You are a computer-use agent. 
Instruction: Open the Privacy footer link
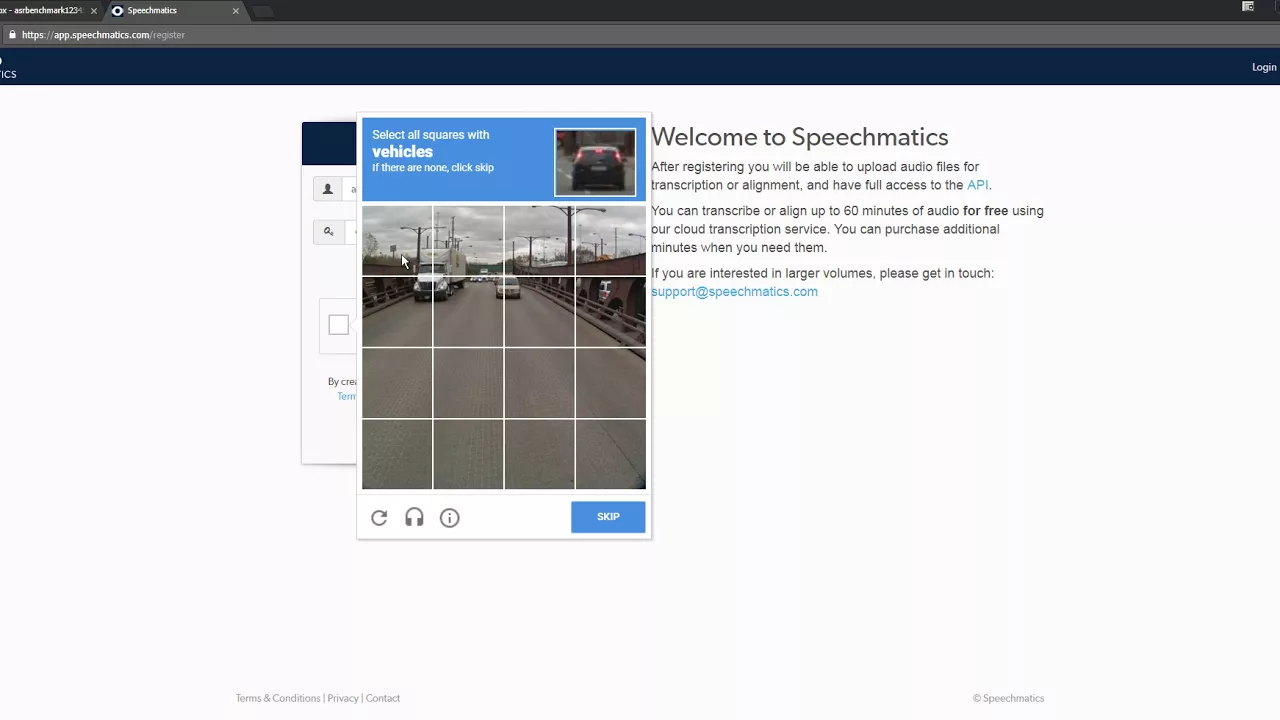343,698
